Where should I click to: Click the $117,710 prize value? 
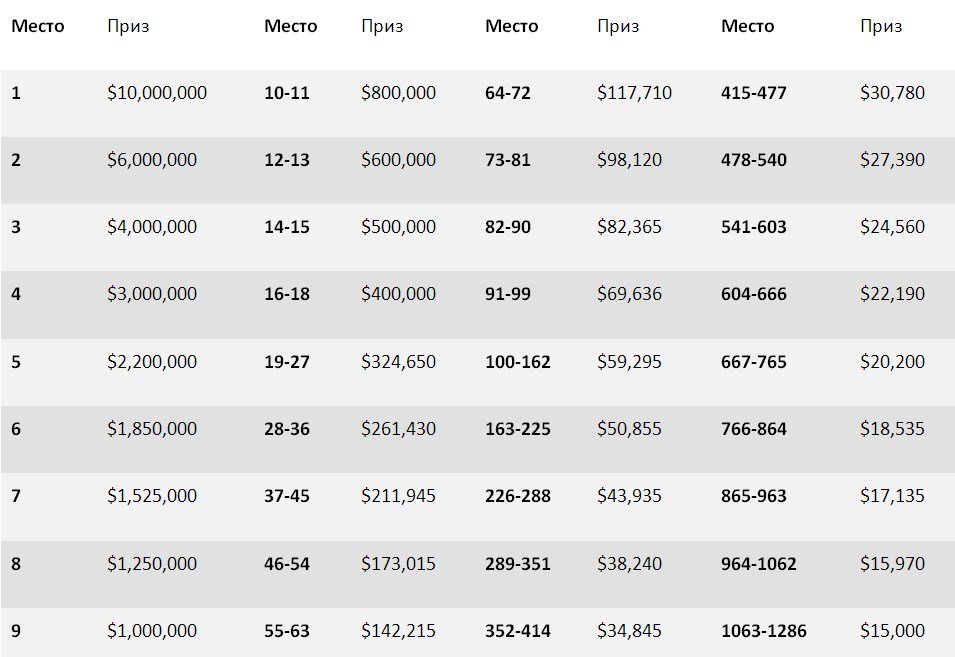pyautogui.click(x=634, y=93)
